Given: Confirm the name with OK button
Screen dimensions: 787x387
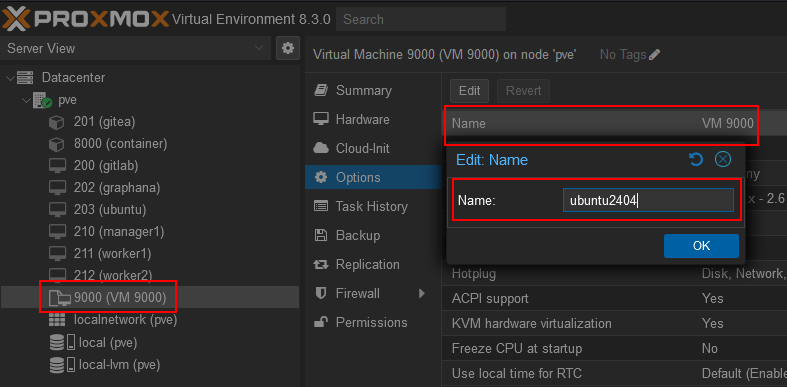Looking at the screenshot, I should 701,246.
